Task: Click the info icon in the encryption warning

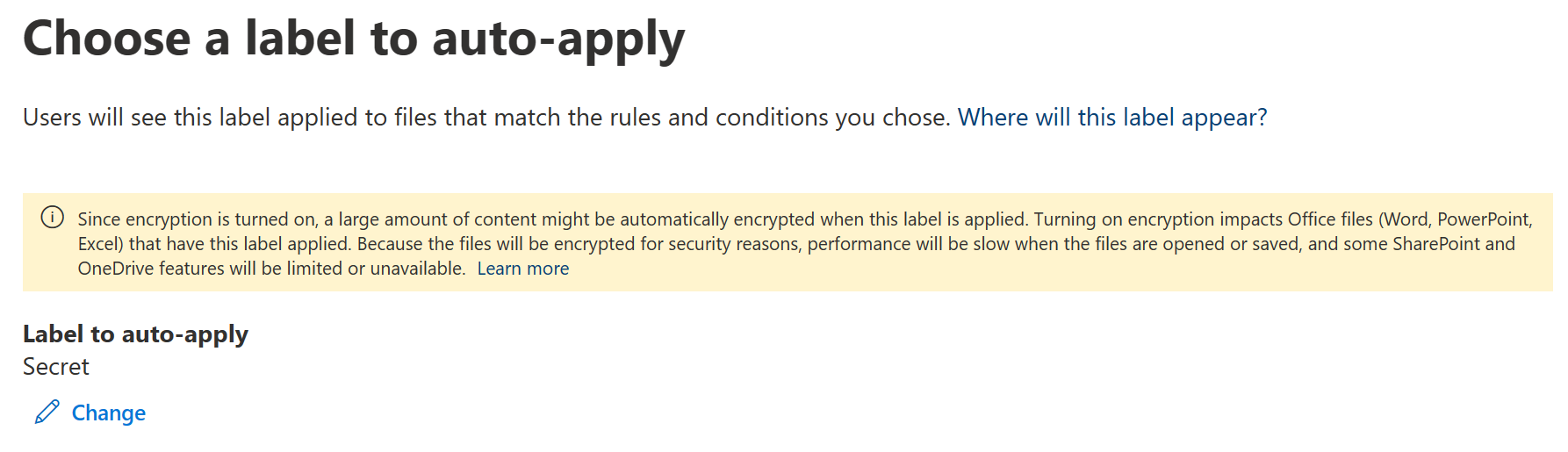Action: click(53, 218)
